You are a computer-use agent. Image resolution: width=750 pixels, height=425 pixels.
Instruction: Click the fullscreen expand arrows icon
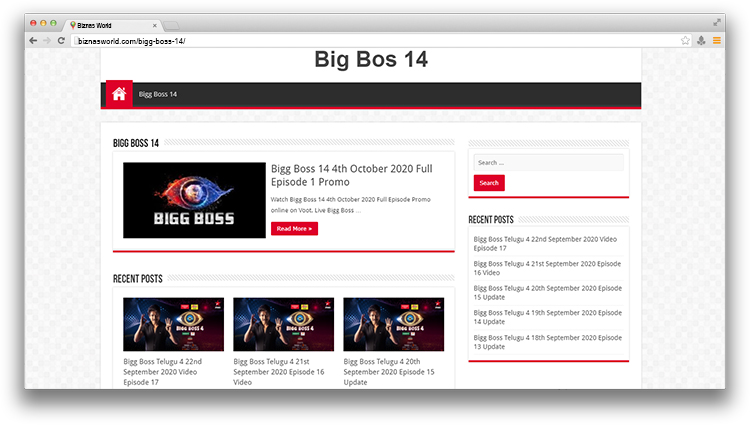[717, 22]
